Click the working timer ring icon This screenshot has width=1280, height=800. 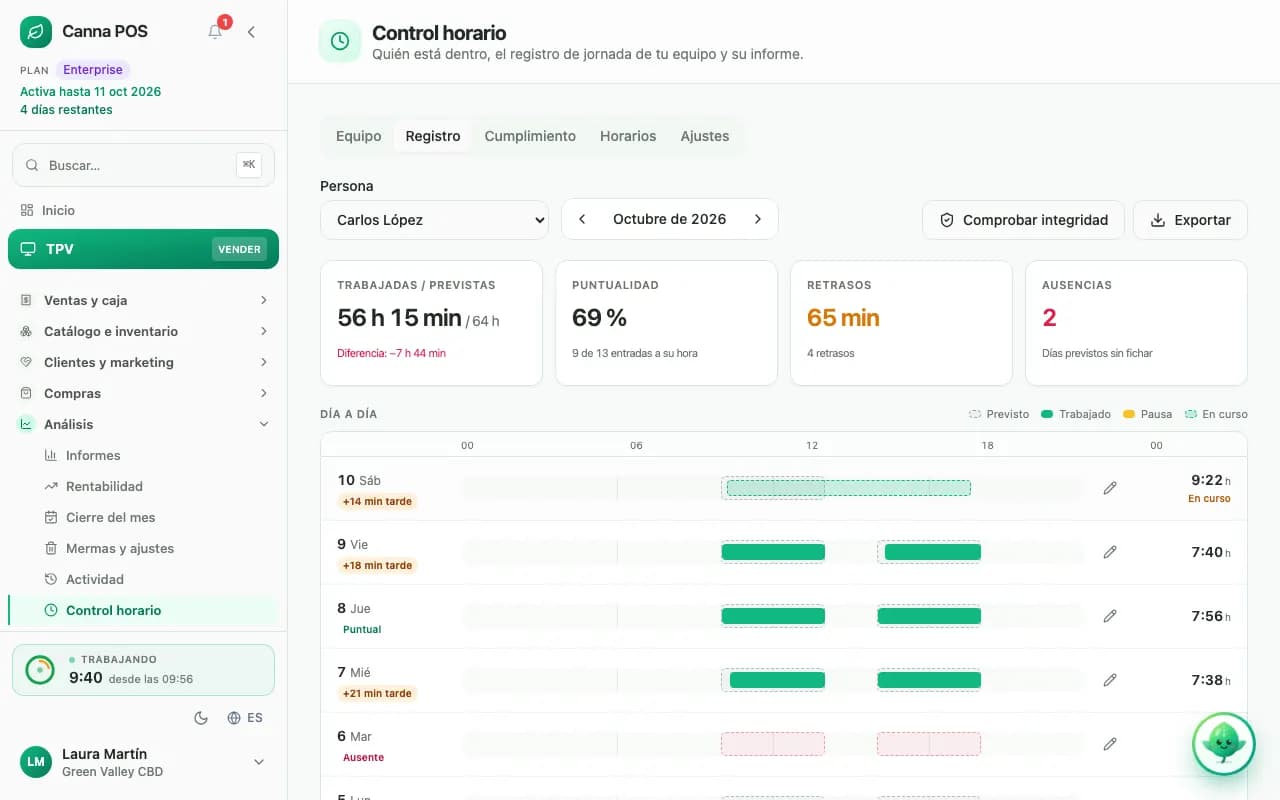(40, 670)
